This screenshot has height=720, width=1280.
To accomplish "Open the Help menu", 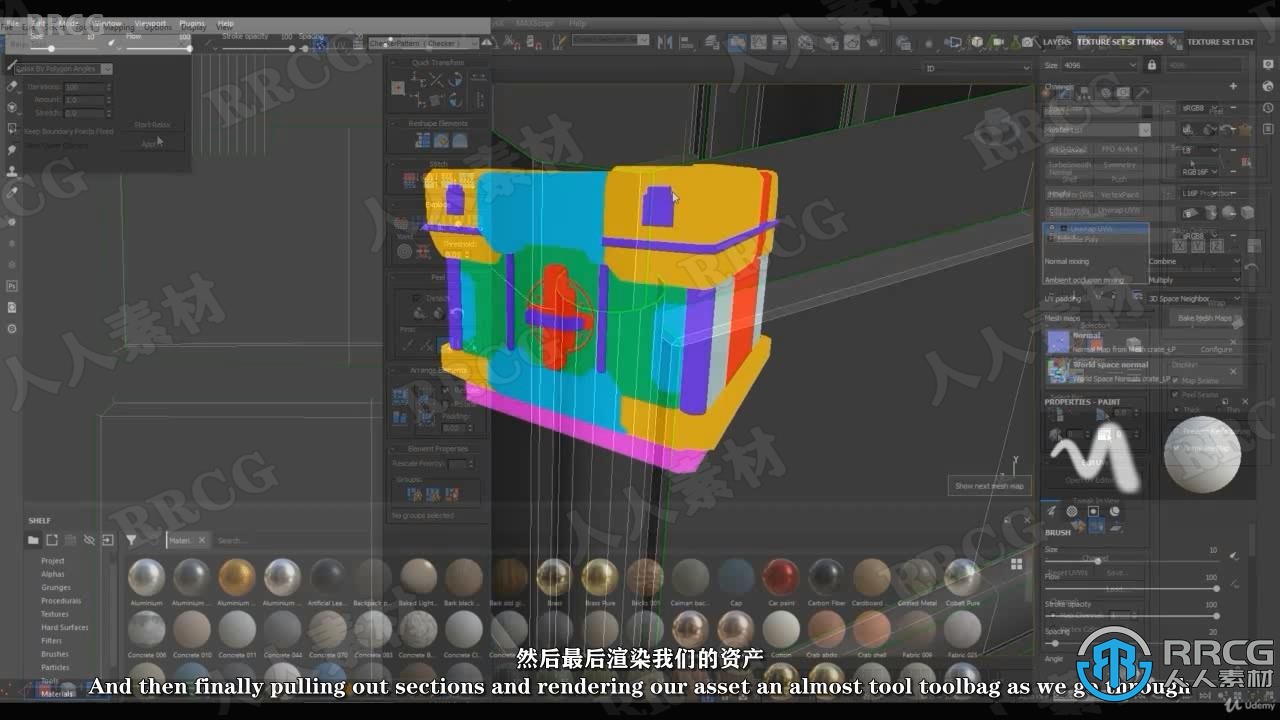I will (225, 23).
